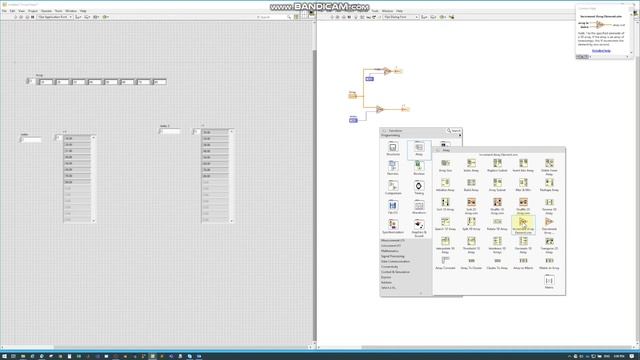
Task: Open Reorder dropdown on front panel toolbar
Action: [x=105, y=17]
